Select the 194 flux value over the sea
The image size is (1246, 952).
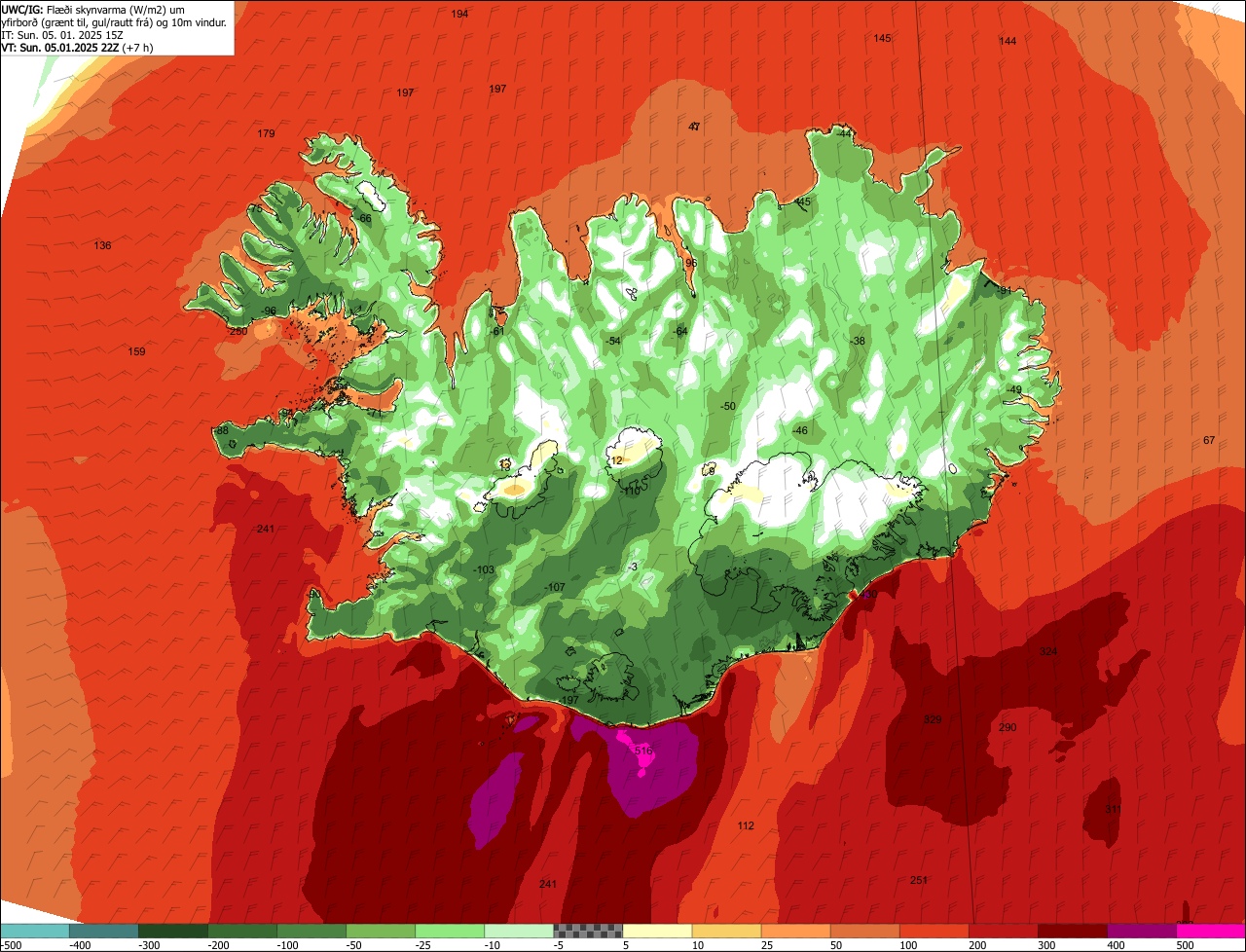coord(460,14)
